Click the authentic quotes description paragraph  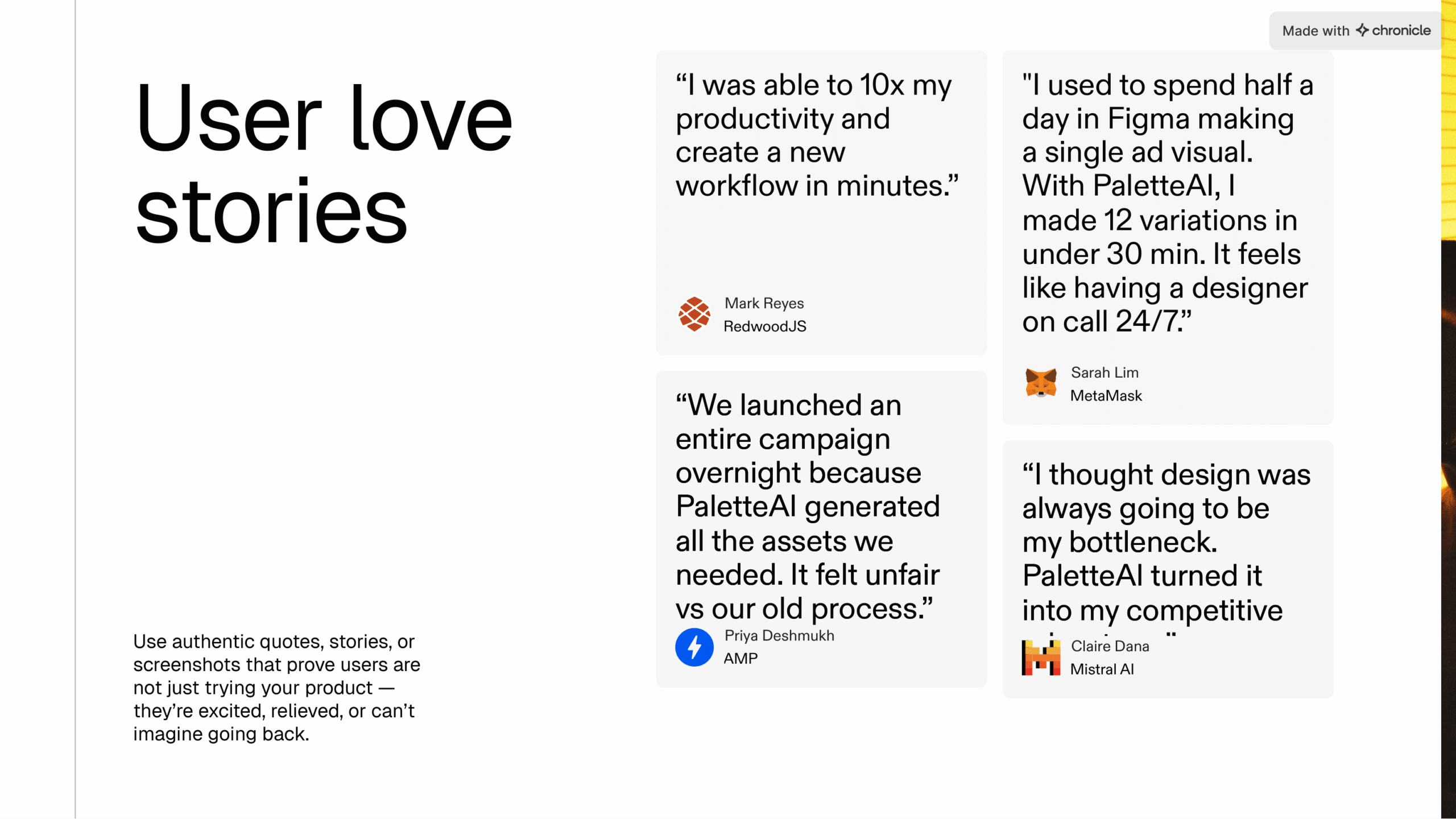point(276,687)
